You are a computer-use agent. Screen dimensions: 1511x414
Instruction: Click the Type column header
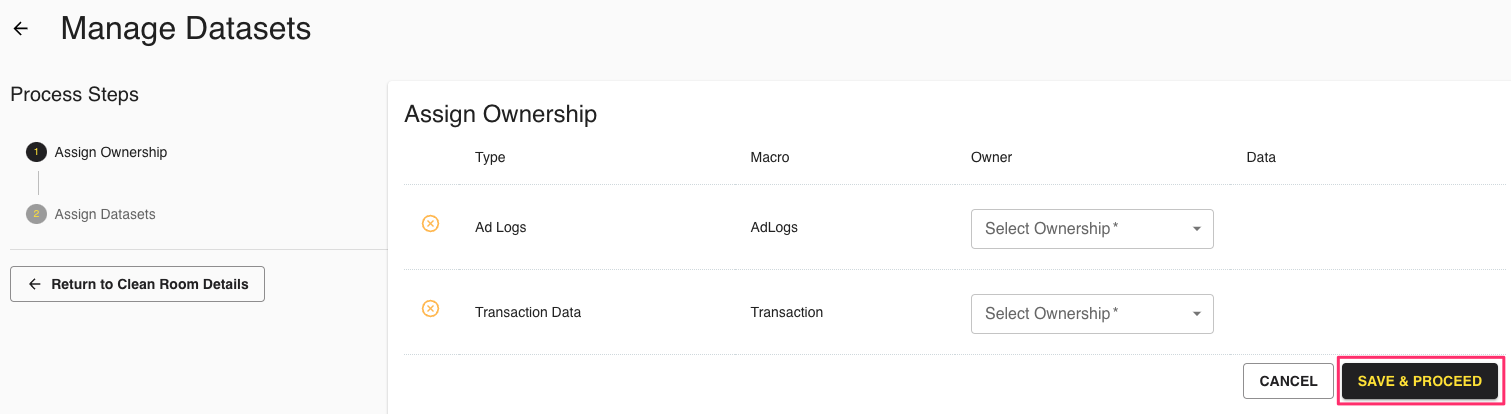point(490,157)
